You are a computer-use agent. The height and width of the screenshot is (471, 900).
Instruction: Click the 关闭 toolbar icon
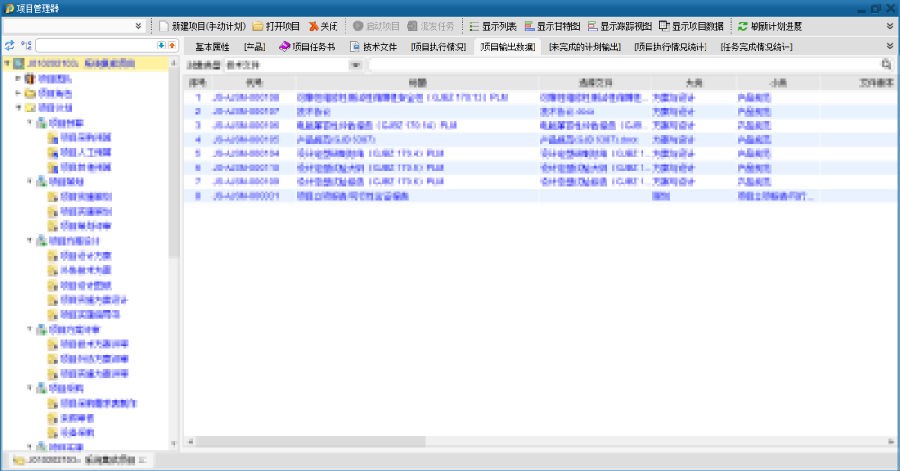point(324,26)
